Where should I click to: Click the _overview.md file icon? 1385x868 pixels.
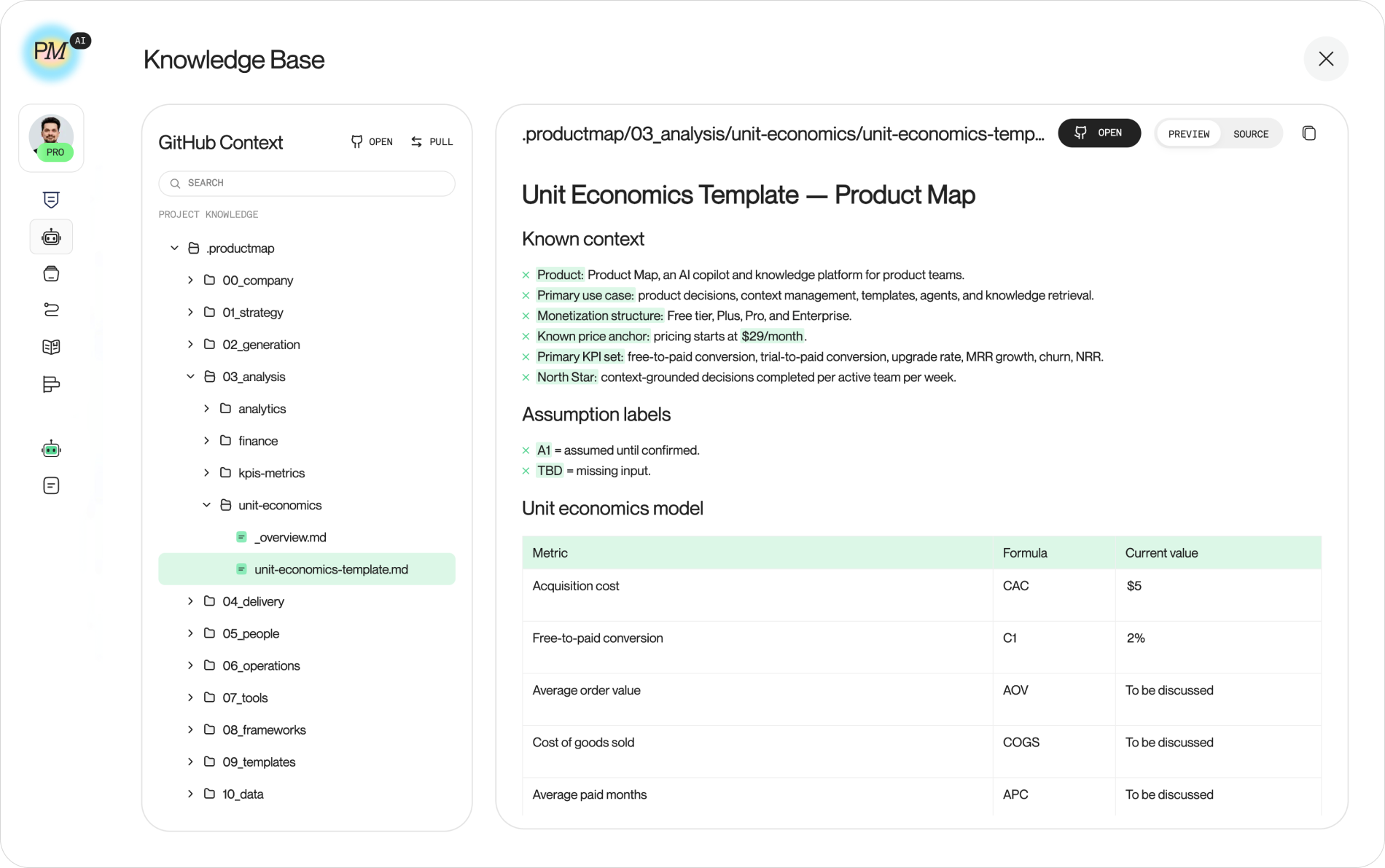point(241,537)
